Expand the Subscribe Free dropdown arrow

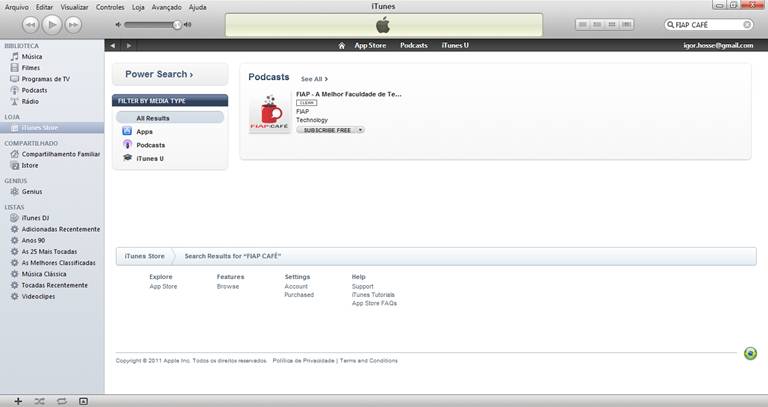tap(360, 130)
